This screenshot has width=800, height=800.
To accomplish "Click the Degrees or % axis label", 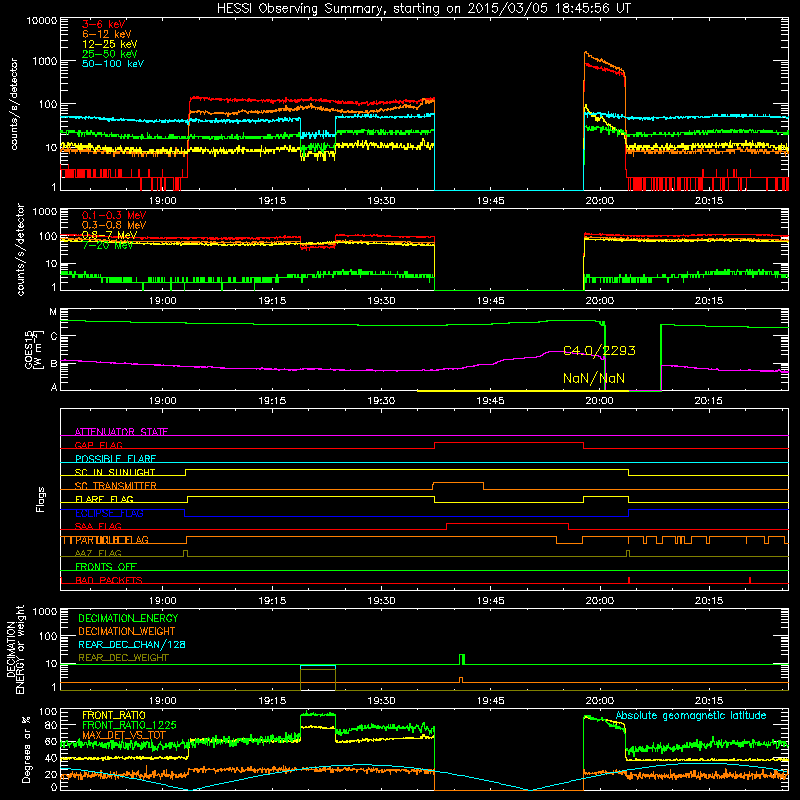I will pyautogui.click(x=26, y=749).
